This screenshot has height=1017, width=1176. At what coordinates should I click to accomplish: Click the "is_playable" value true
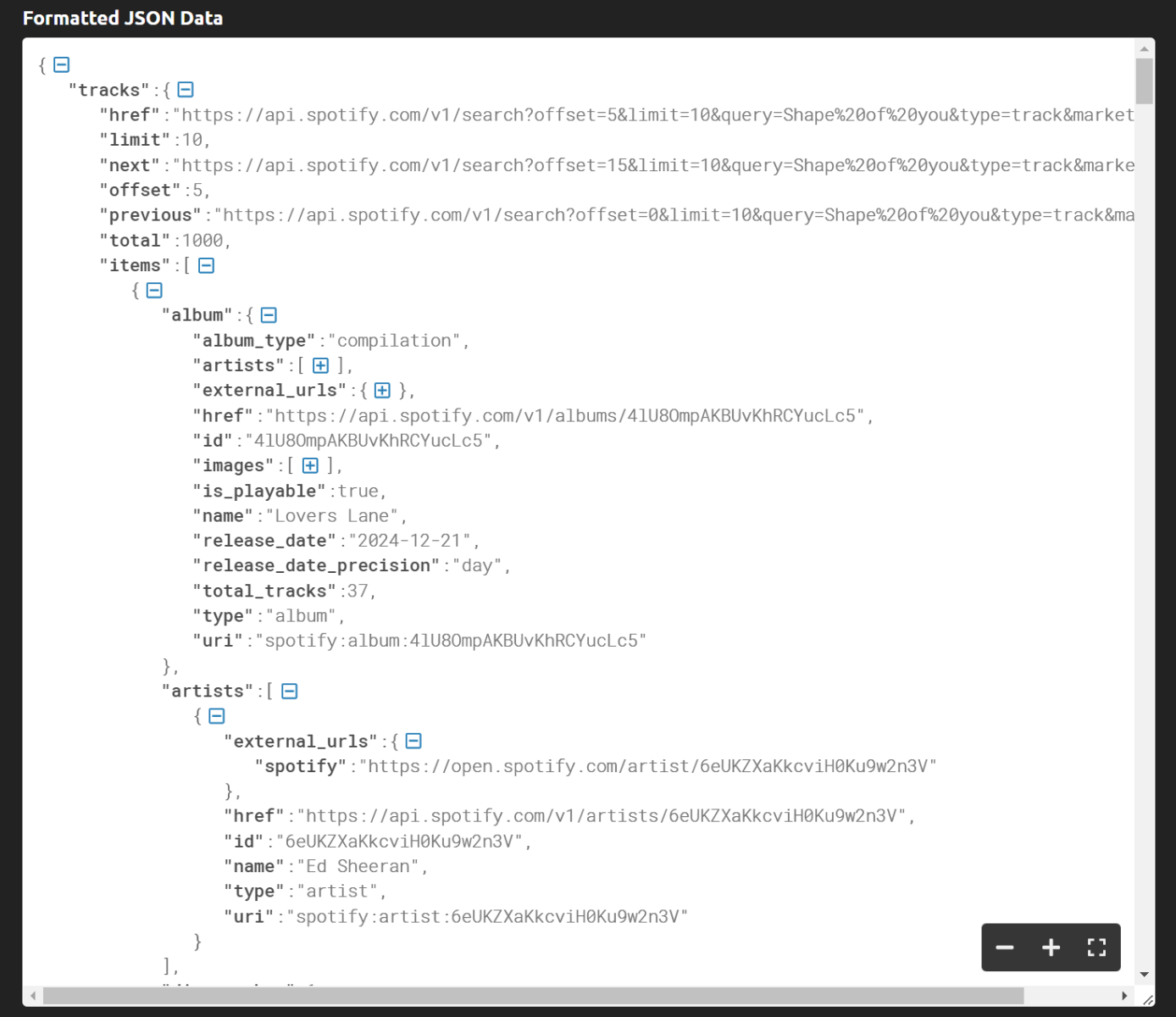coord(358,491)
